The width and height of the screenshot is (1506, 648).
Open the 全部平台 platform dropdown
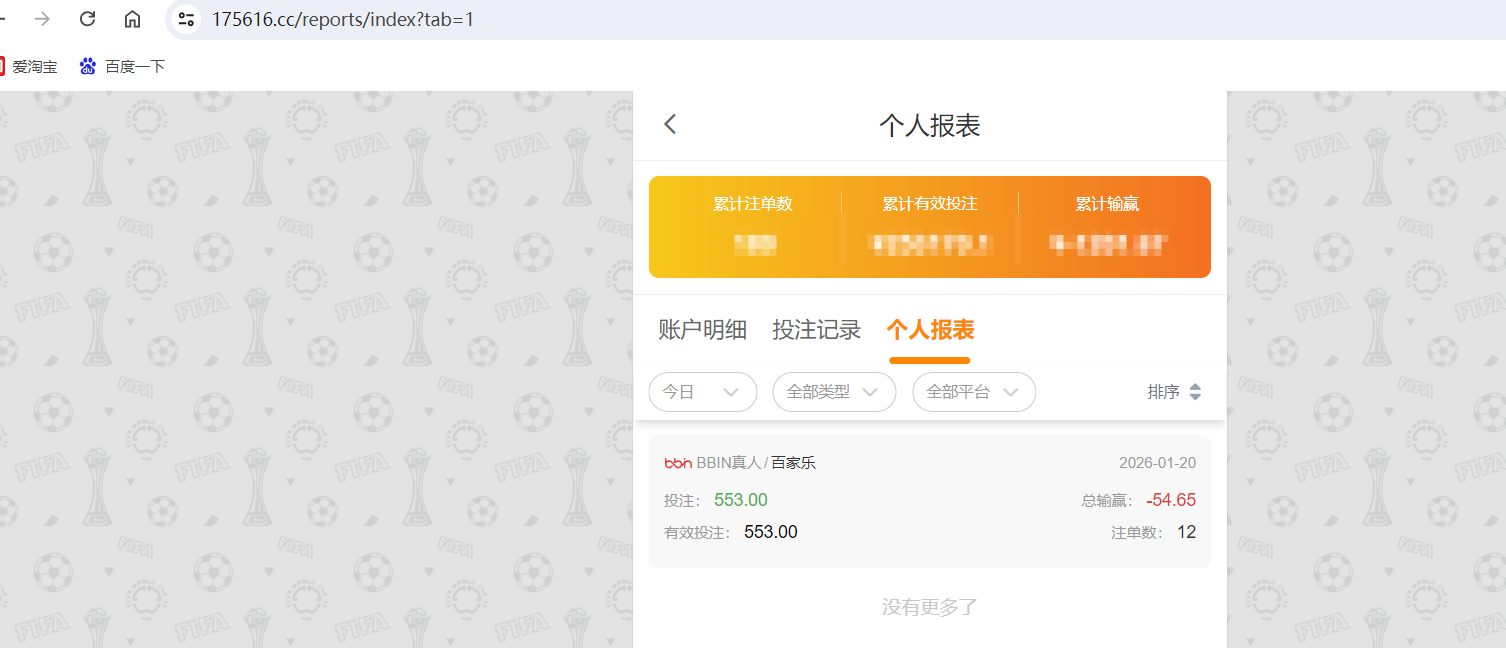pos(973,392)
